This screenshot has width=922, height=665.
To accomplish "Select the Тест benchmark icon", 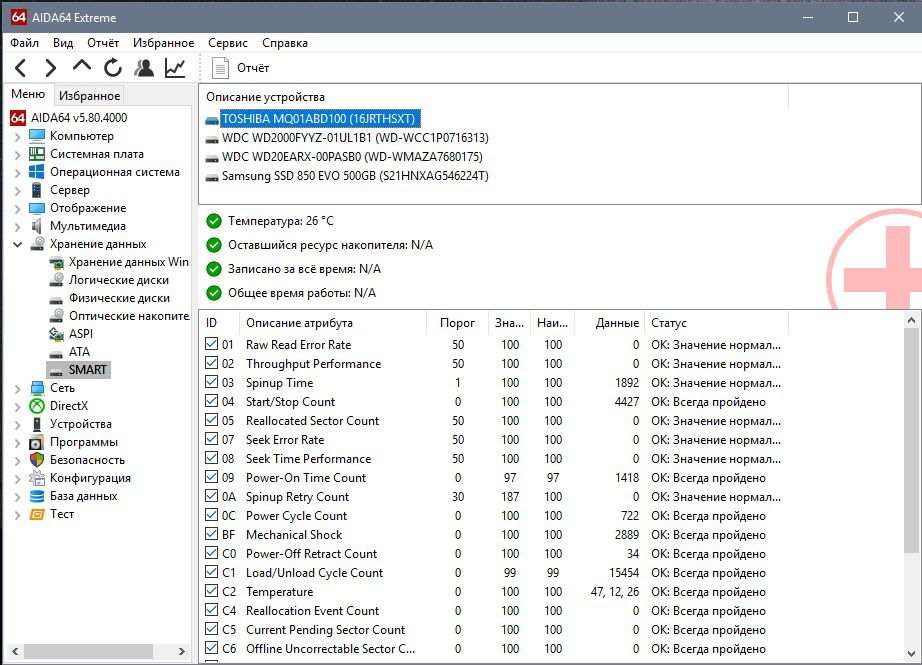I will (37, 514).
